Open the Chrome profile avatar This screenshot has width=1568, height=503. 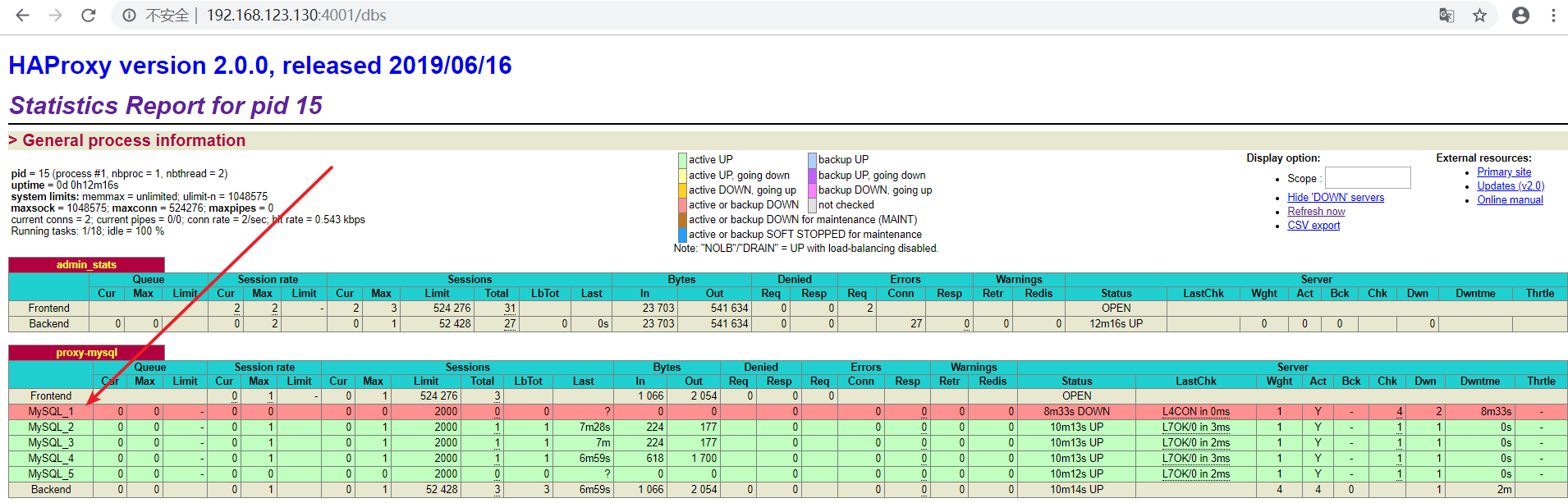[x=1520, y=15]
